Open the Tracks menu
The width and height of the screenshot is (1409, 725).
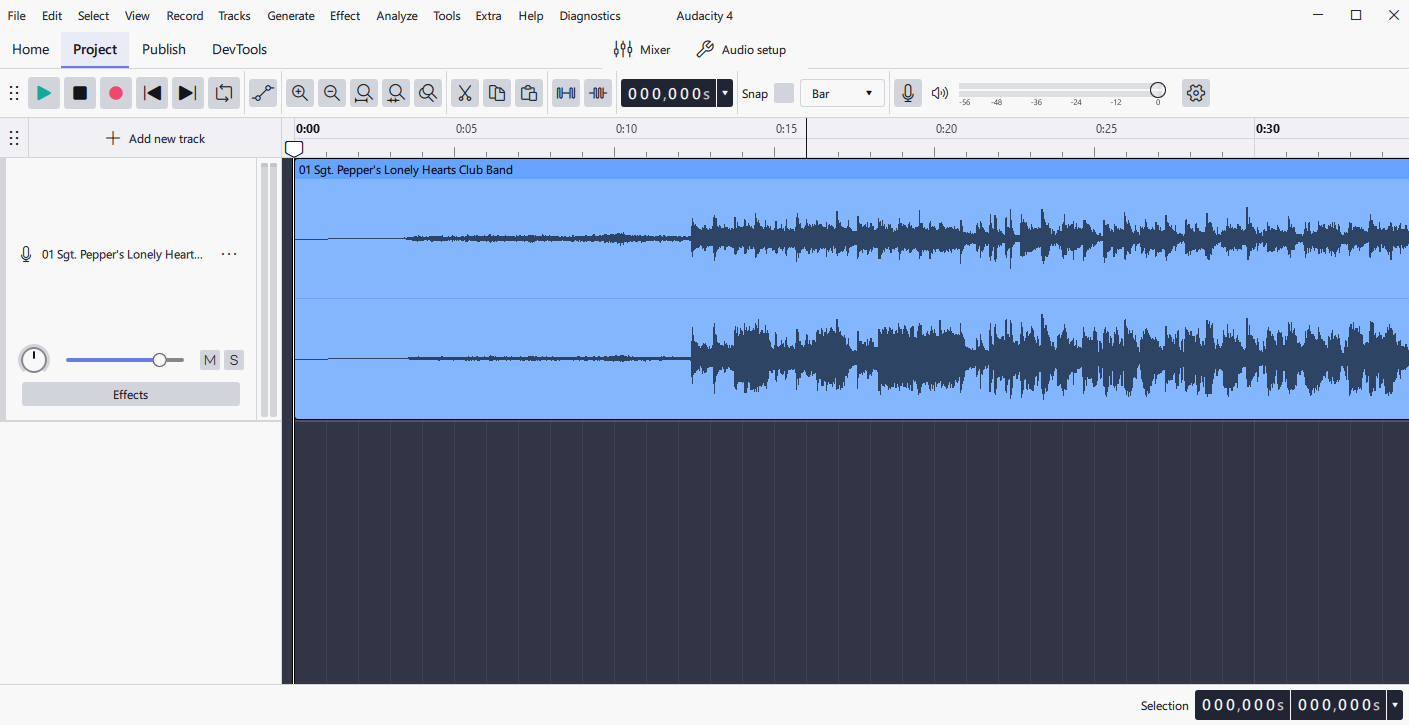click(x=235, y=16)
